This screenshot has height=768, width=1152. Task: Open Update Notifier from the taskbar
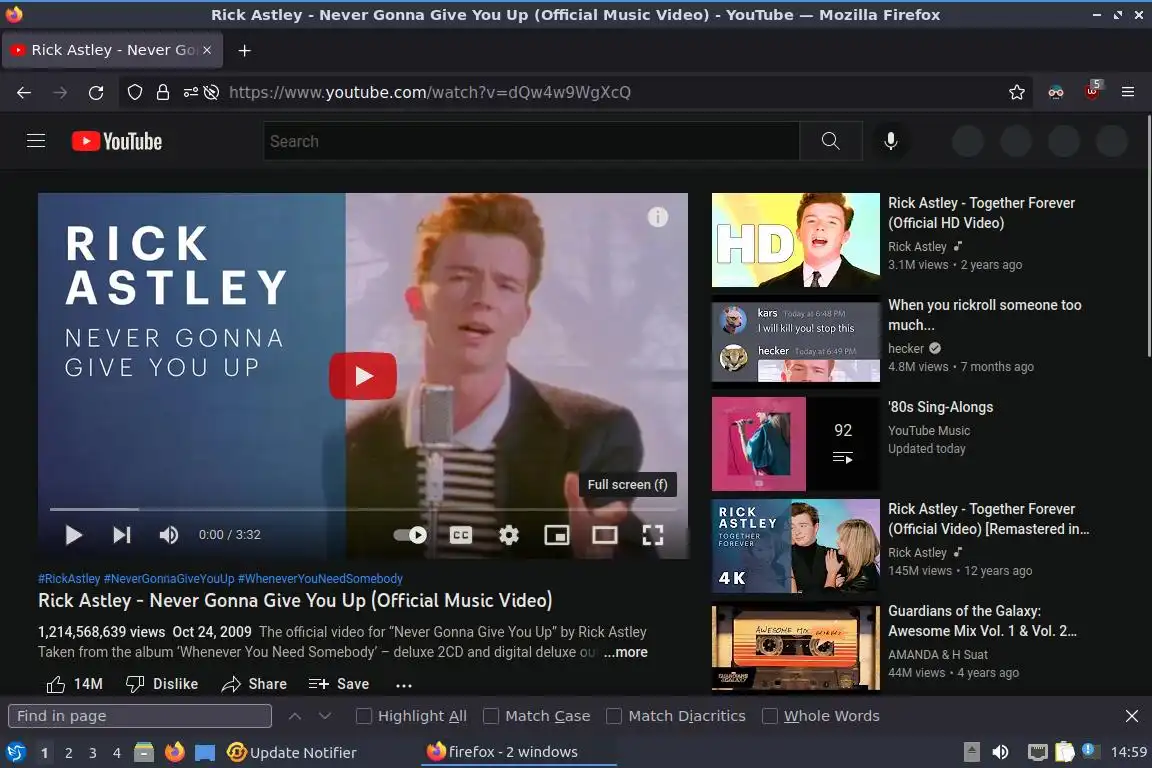pos(292,753)
